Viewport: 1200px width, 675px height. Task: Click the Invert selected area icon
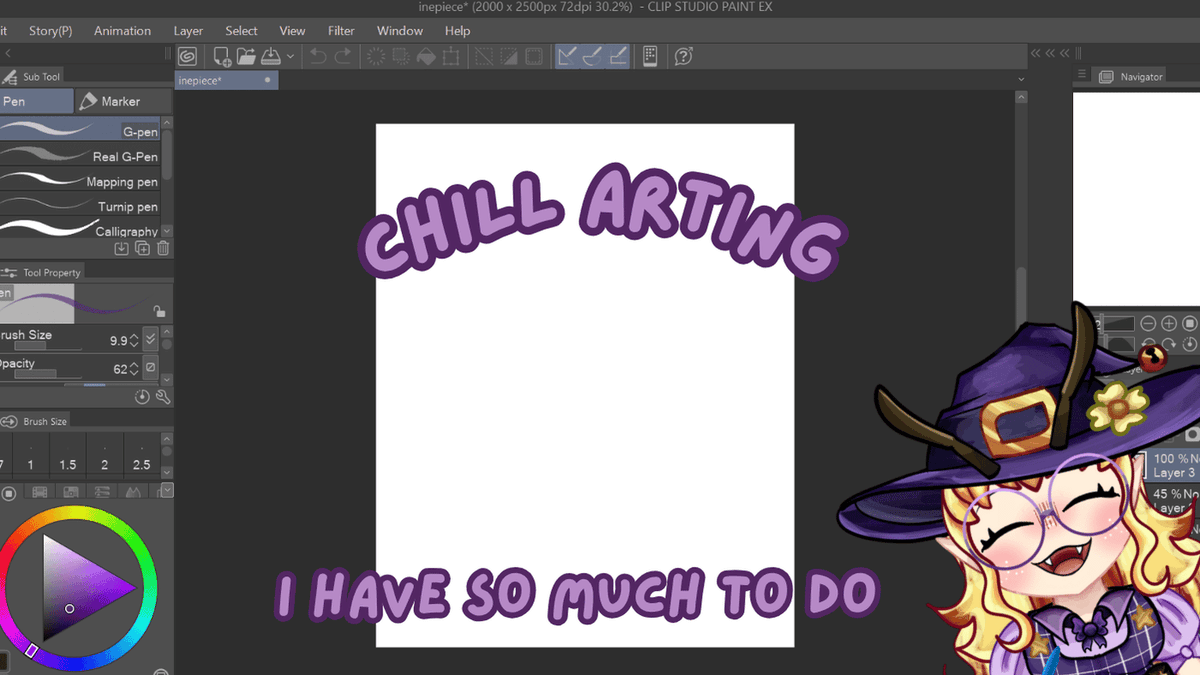(509, 57)
